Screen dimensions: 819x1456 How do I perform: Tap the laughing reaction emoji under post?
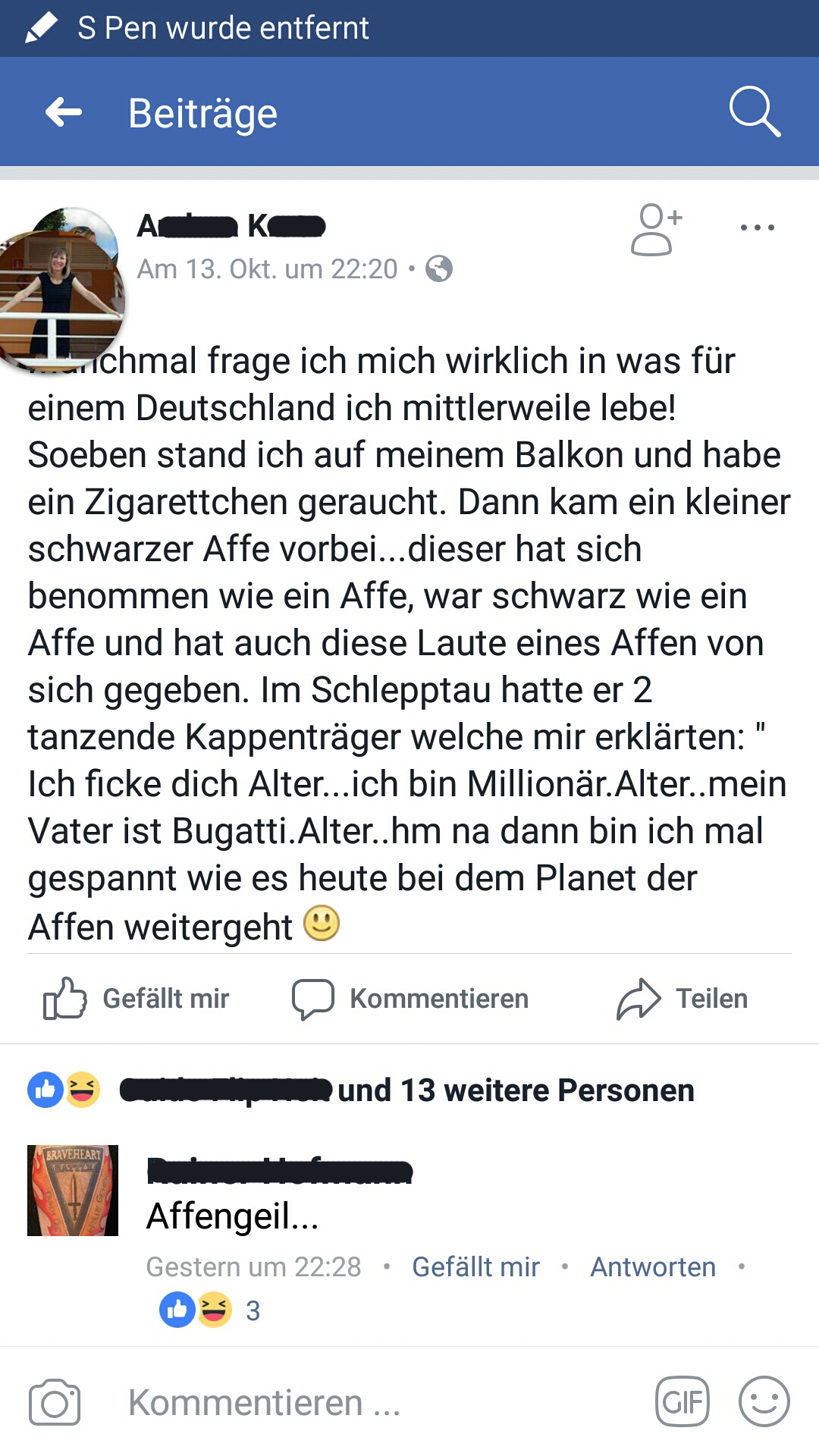83,1090
